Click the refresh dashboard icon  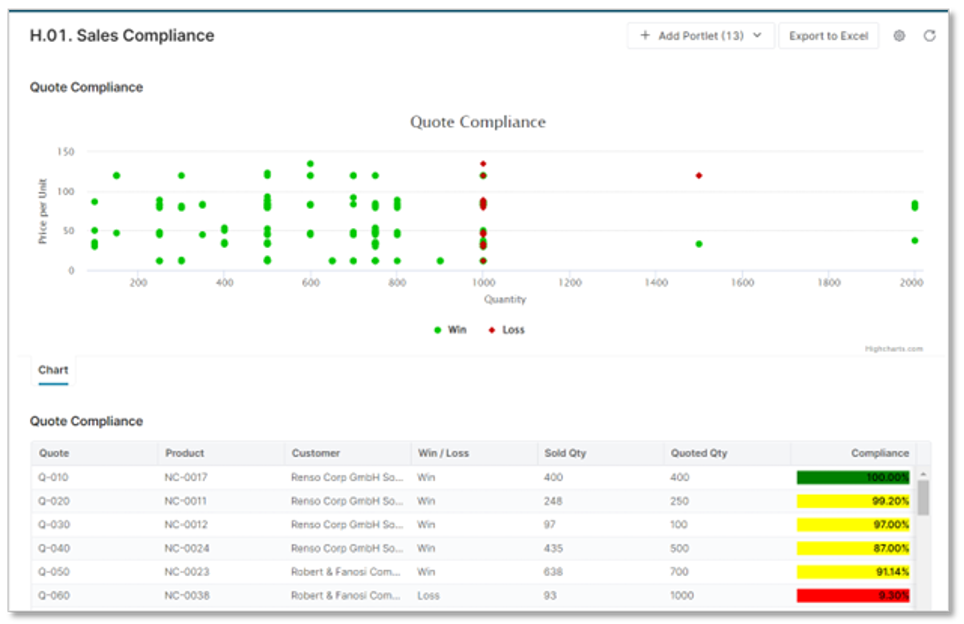click(x=929, y=36)
